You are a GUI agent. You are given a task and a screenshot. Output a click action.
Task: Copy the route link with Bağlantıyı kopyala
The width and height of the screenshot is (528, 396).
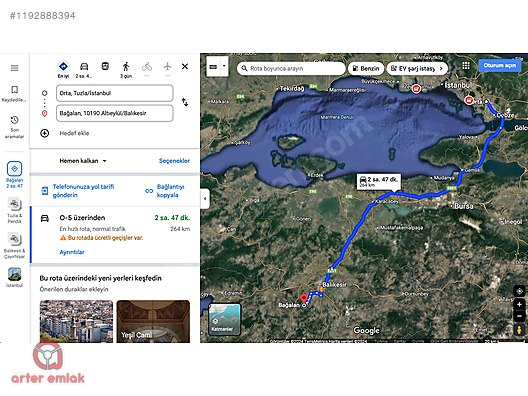pyautogui.click(x=165, y=191)
